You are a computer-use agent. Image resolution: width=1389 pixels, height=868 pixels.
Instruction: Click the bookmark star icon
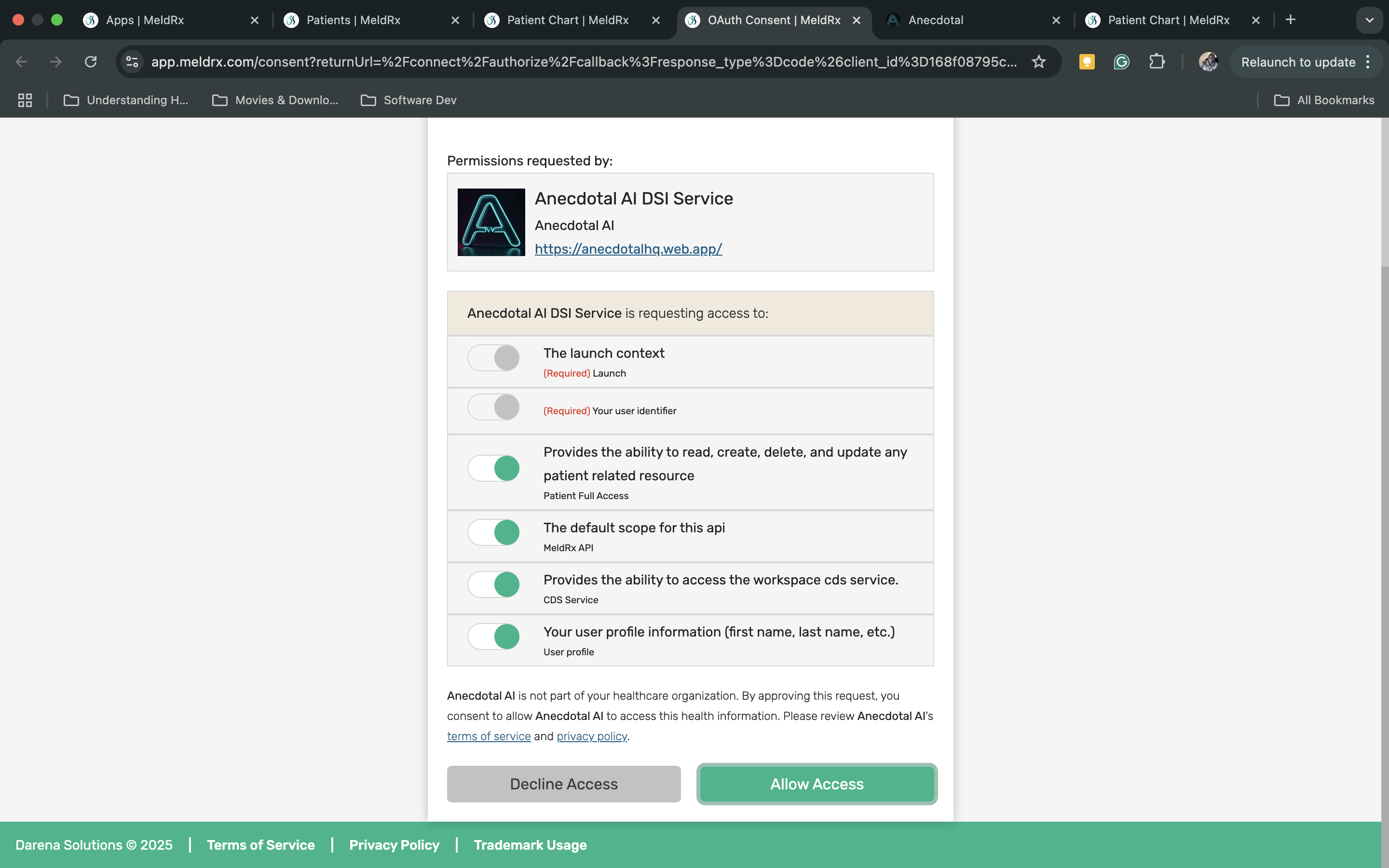pos(1038,61)
